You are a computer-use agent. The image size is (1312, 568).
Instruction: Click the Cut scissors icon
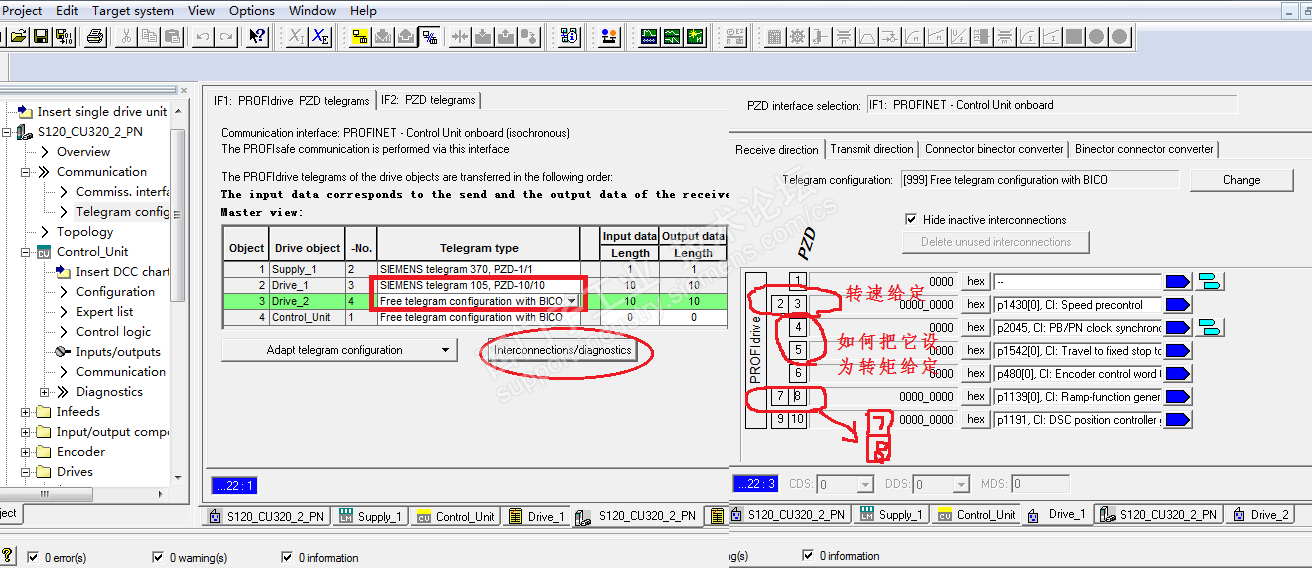(x=126, y=37)
